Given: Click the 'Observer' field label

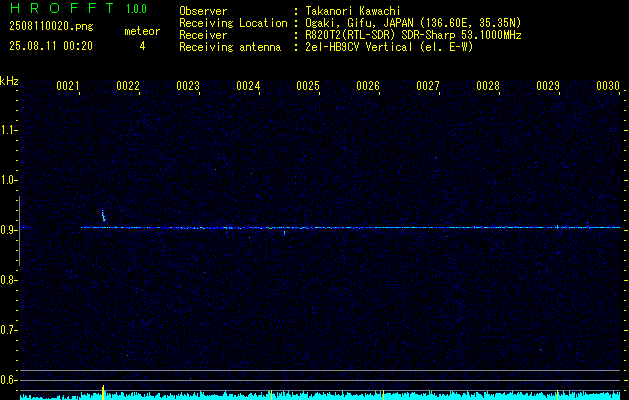Looking at the screenshot, I should point(203,11).
